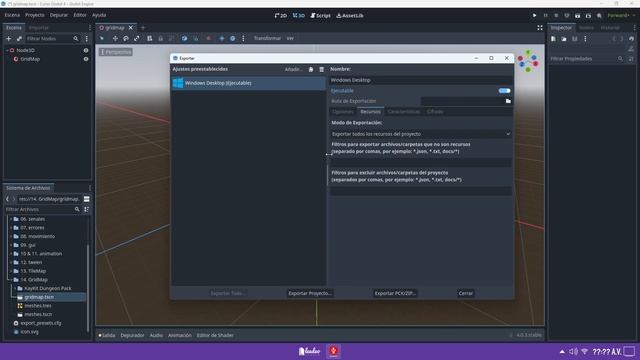Screen dimensions: 640x360
Task: Add a new node in Scene dock
Action: point(9,38)
